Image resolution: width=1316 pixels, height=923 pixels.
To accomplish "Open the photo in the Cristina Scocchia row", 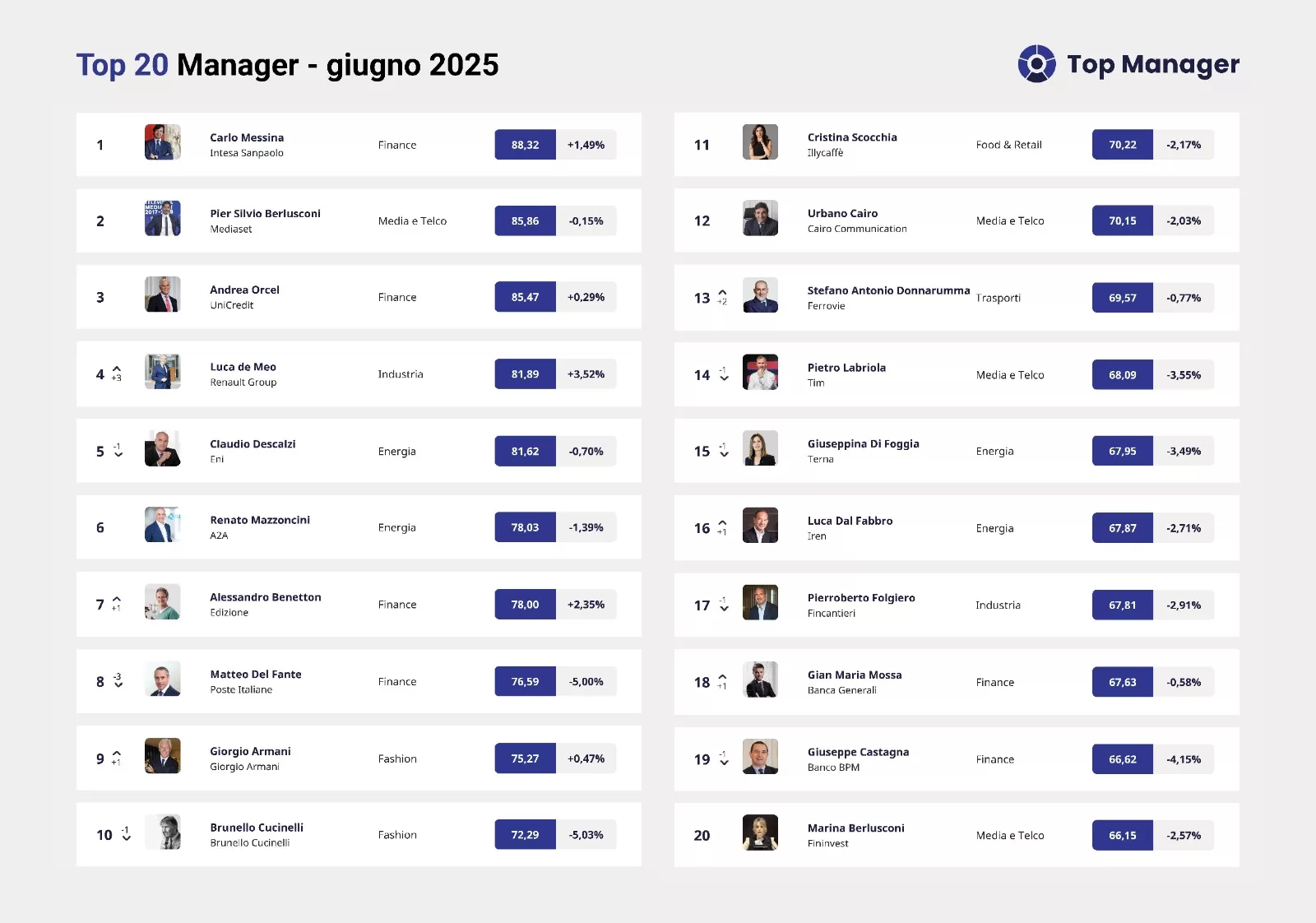I will [760, 142].
